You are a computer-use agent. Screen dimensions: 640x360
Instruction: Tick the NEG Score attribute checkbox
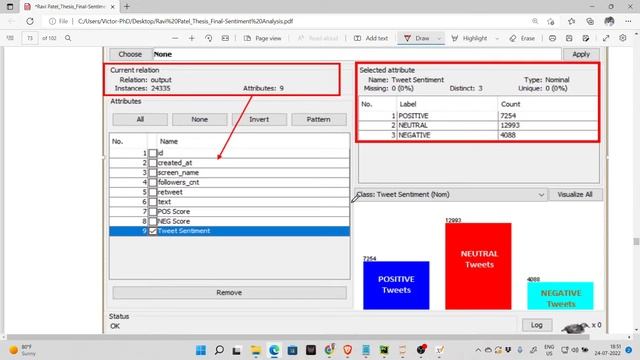coord(153,222)
